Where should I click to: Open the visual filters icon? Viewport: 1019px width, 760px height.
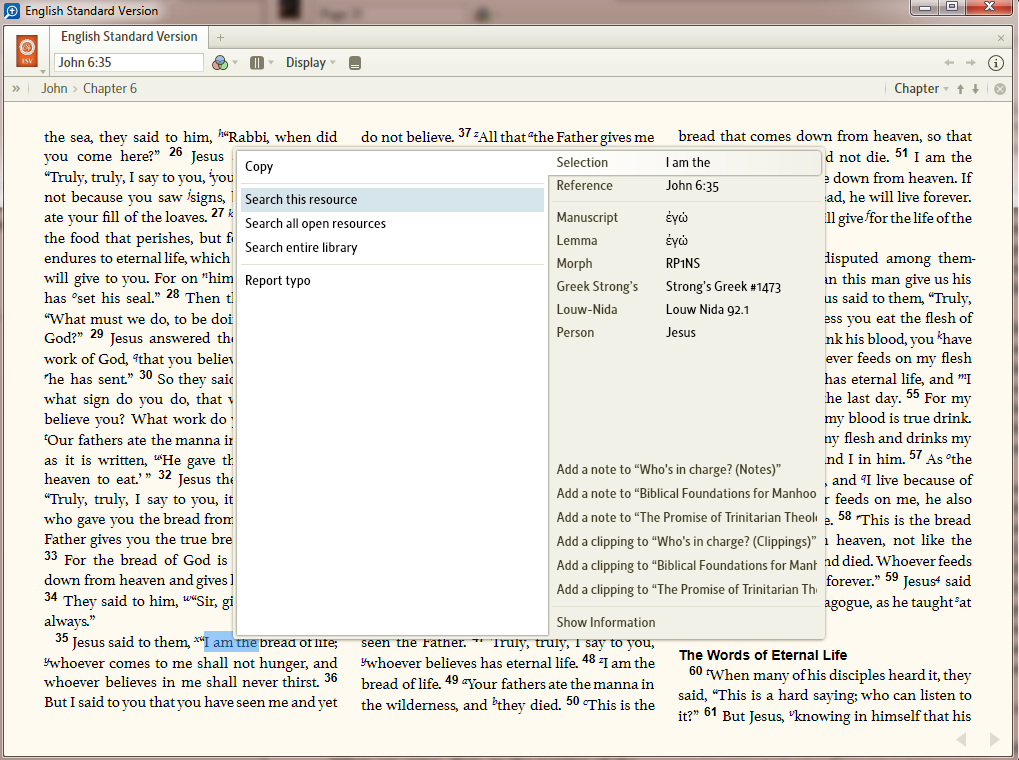pos(220,62)
